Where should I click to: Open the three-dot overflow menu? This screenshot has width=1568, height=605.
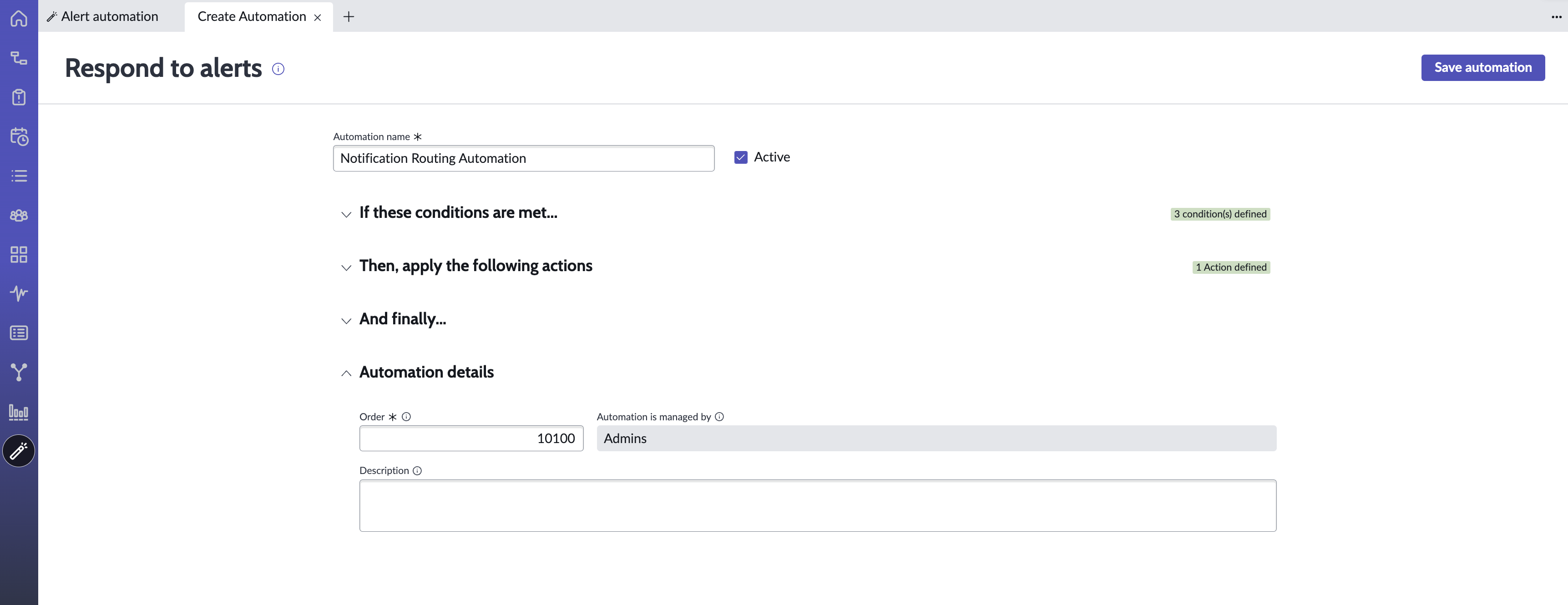point(1556,17)
